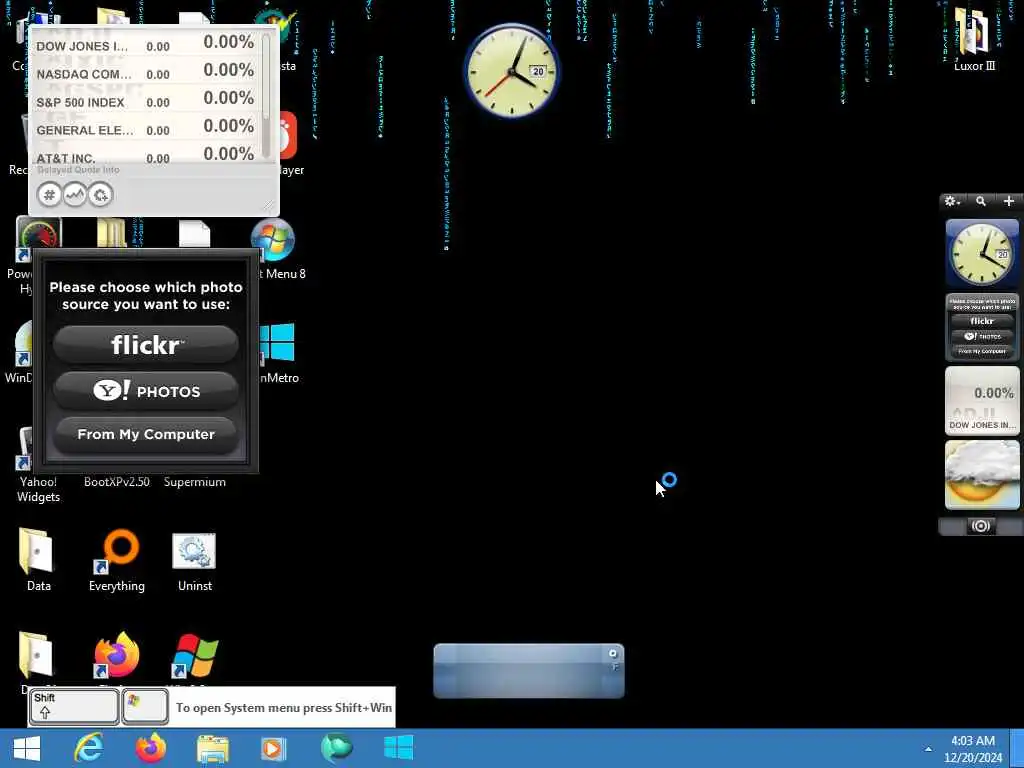Open the colorful Windows flag desktop shortcut
Screen dimensions: 1024x768
[x=195, y=655]
